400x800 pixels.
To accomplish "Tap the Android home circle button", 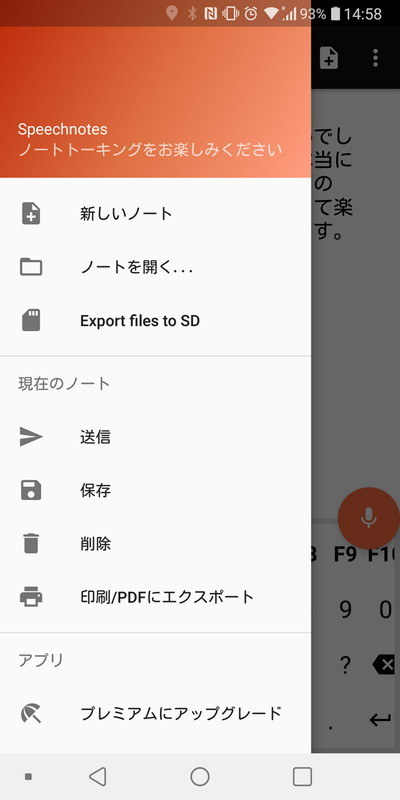I will coord(200,777).
